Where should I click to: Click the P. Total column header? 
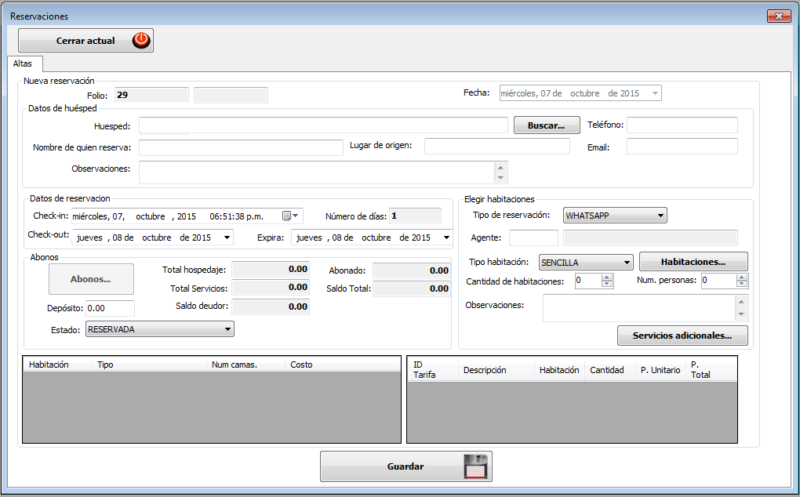[711, 370]
